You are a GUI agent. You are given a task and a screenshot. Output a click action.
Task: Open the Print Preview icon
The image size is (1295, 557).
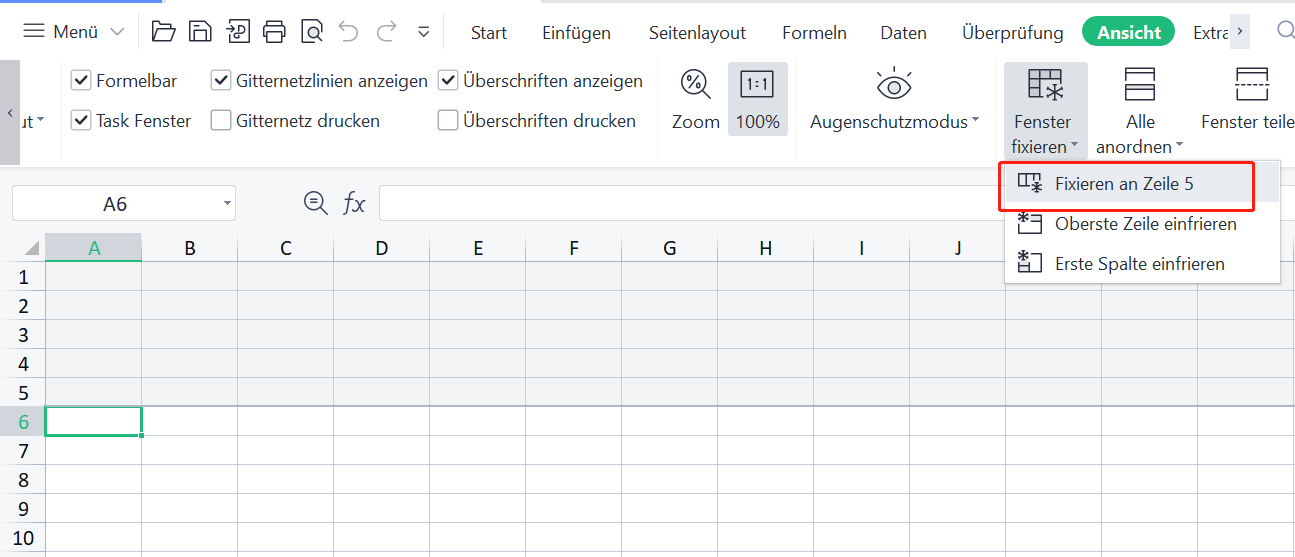[x=312, y=32]
